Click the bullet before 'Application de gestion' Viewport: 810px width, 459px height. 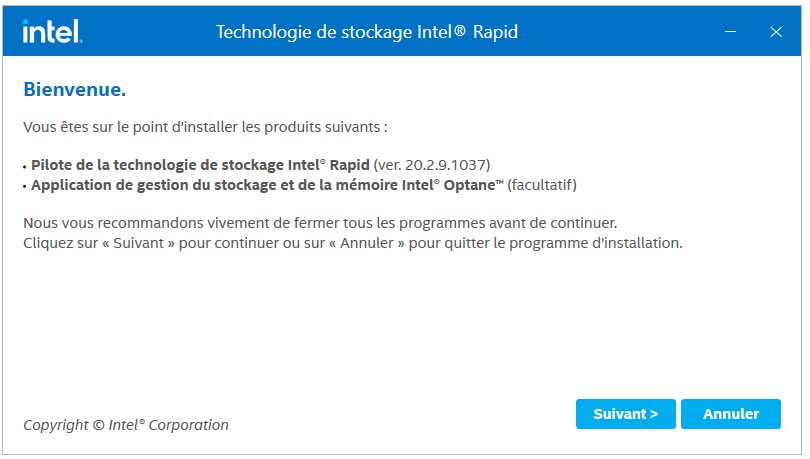(25, 186)
